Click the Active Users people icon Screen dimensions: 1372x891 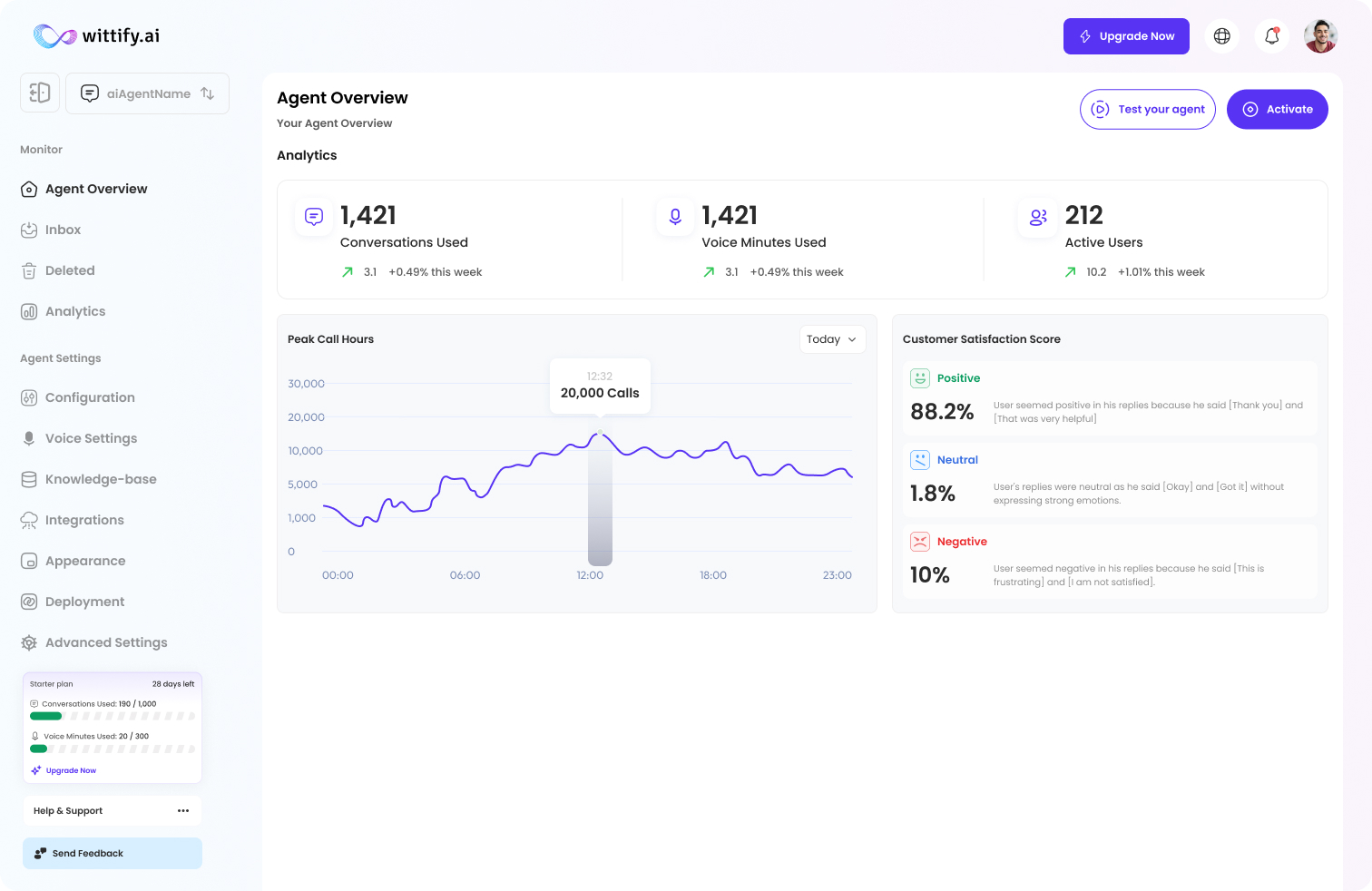point(1038,217)
